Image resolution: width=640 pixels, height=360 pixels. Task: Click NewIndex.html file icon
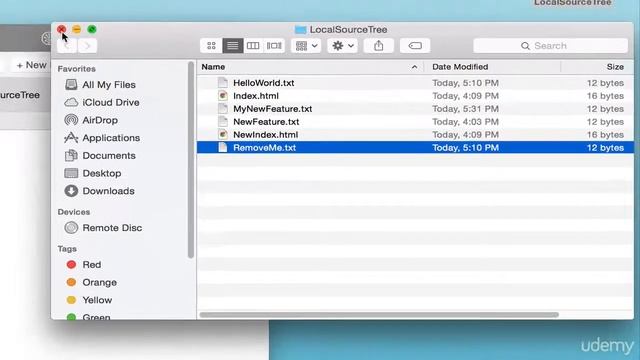(x=222, y=135)
